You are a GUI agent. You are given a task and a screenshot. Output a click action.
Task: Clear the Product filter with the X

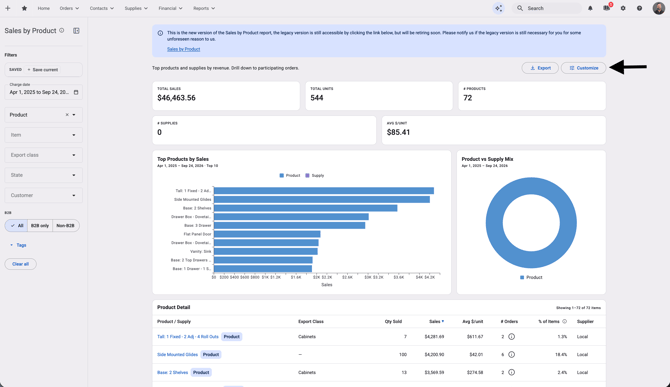[67, 115]
